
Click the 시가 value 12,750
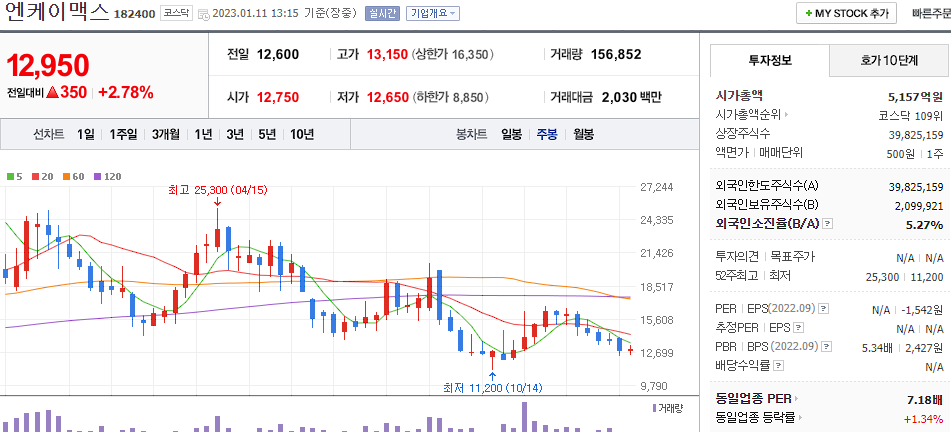[278, 97]
